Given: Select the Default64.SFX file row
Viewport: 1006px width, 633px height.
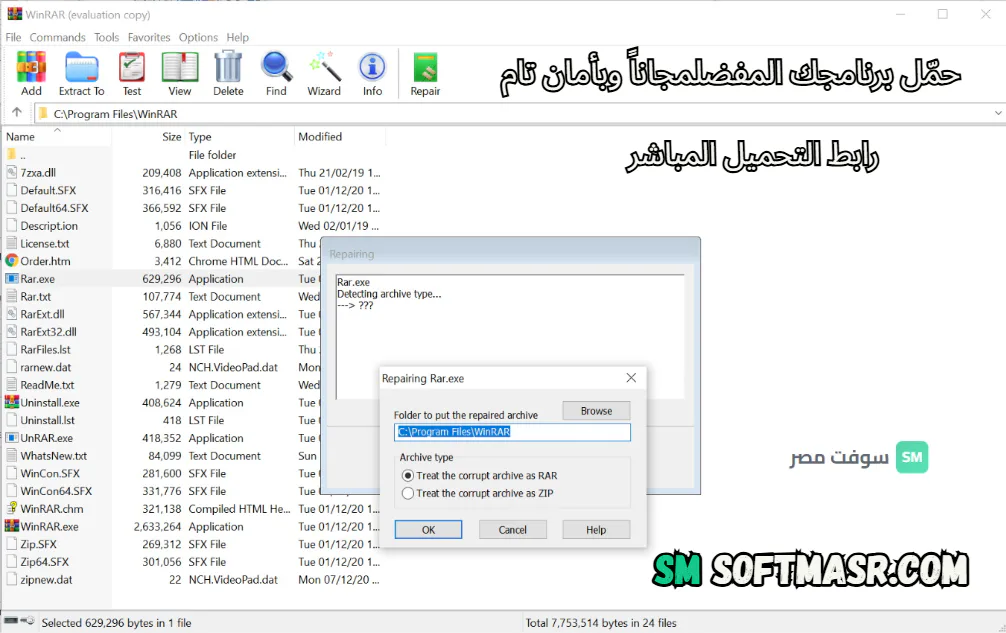Looking at the screenshot, I should point(192,208).
